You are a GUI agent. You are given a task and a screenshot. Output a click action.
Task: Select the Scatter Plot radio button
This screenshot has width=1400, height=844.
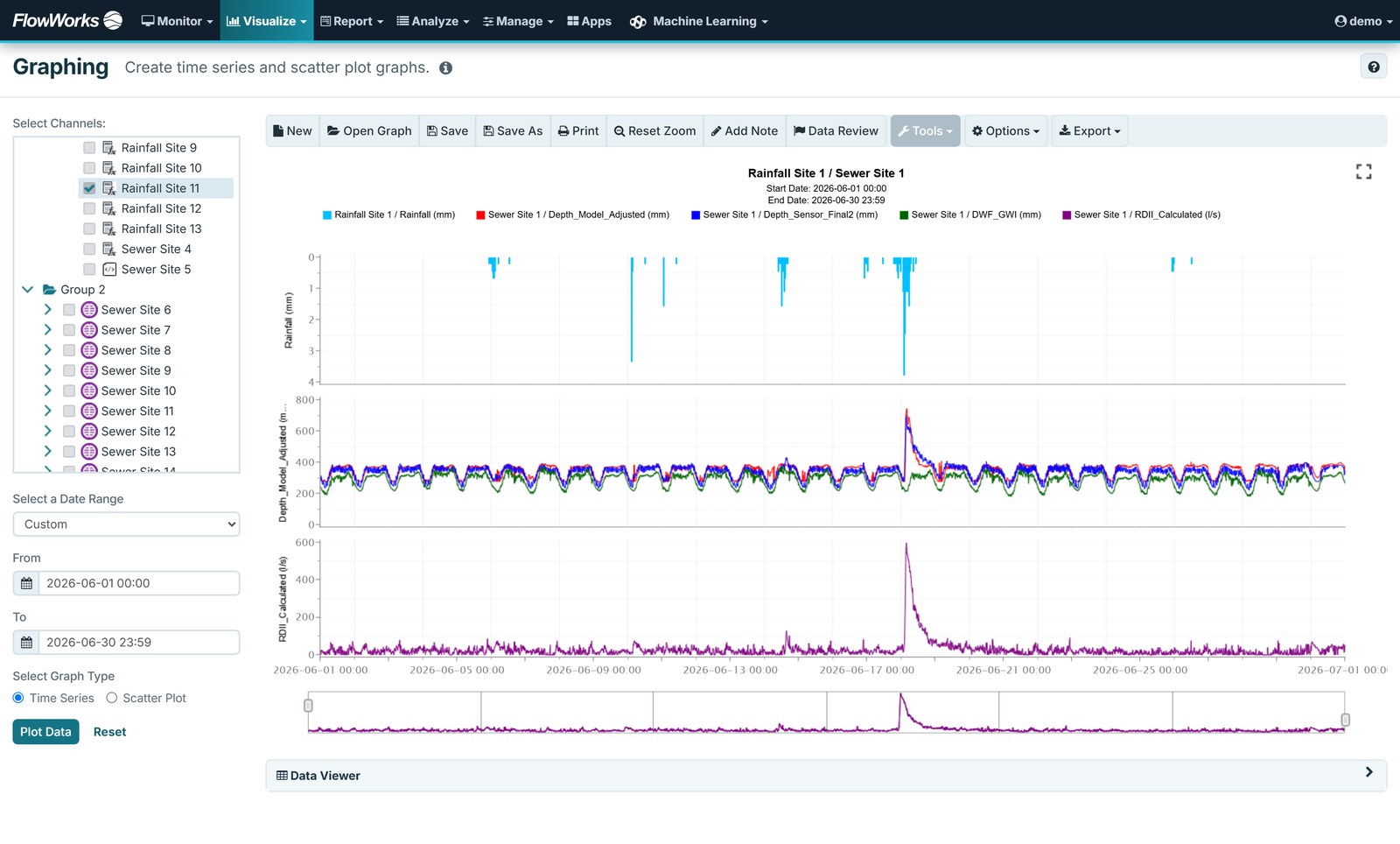(112, 699)
